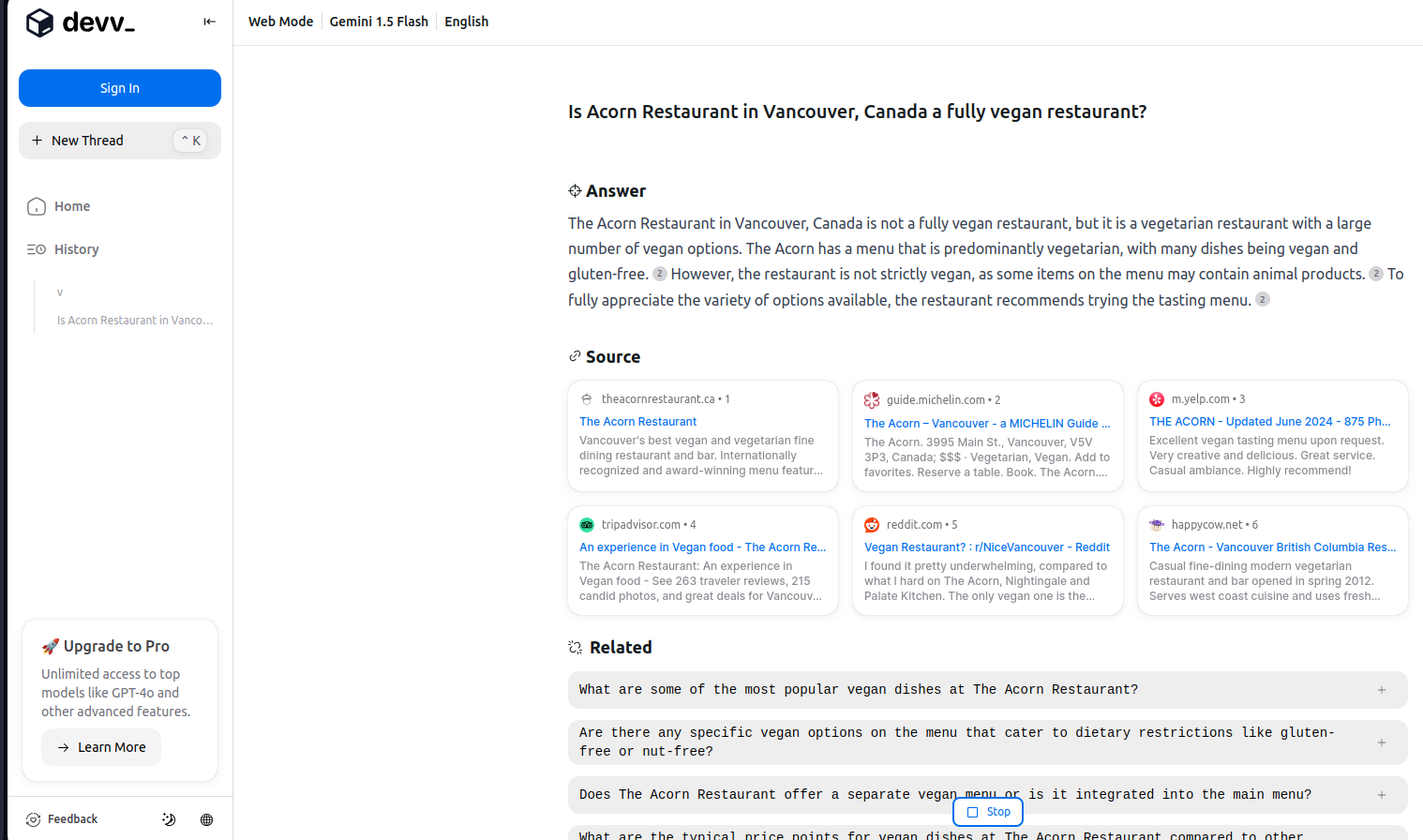Click the rocket icon in Upgrade to Pro
Image resolution: width=1423 pixels, height=840 pixels.
click(x=51, y=647)
